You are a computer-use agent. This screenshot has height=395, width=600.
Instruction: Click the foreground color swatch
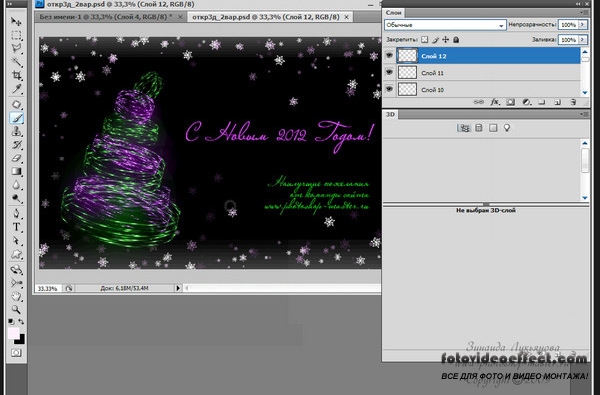(13, 333)
